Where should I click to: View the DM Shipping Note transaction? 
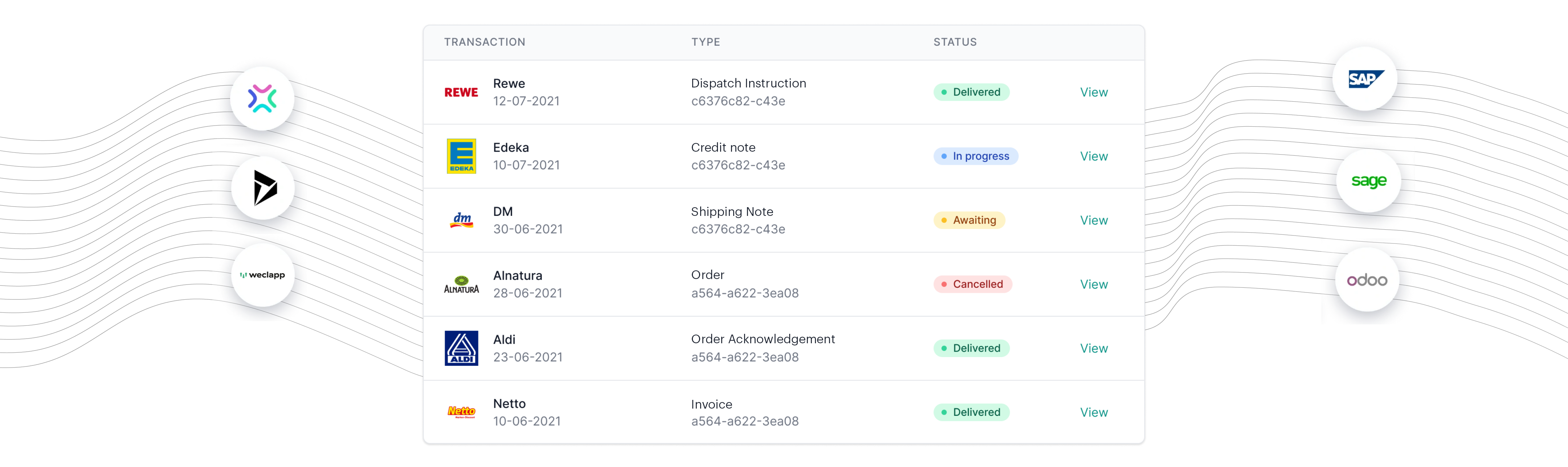point(1094,220)
